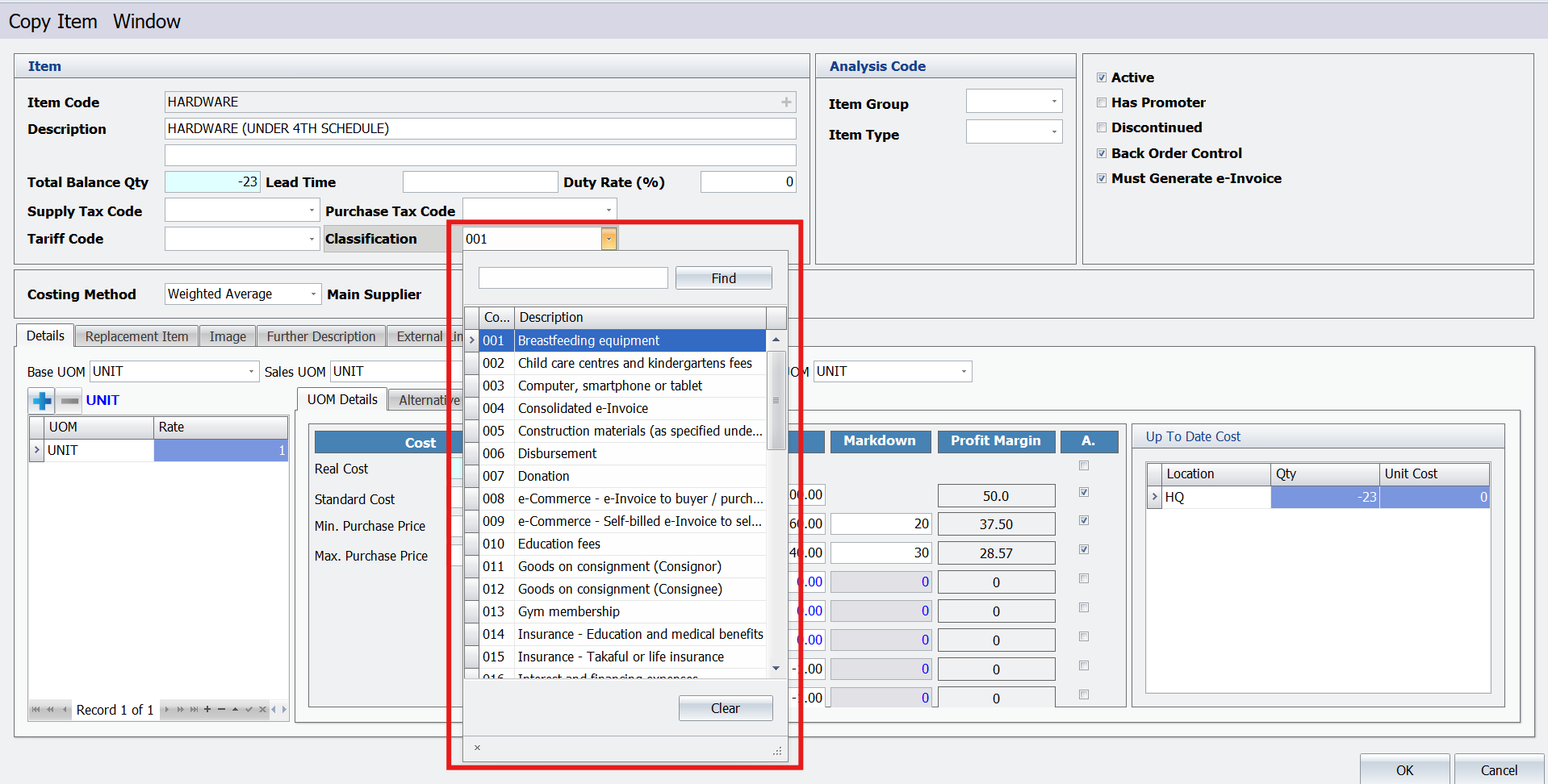Click the first record navigator arrow

(36, 710)
